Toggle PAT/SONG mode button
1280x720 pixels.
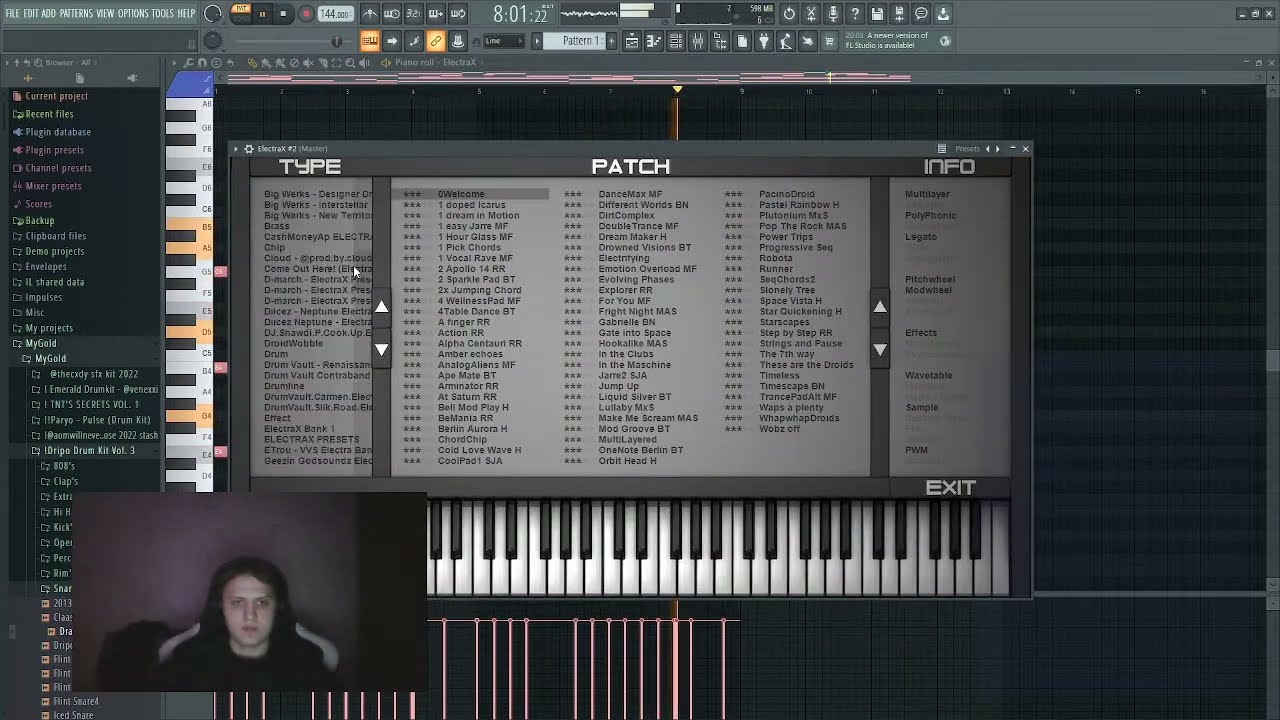coord(241,13)
